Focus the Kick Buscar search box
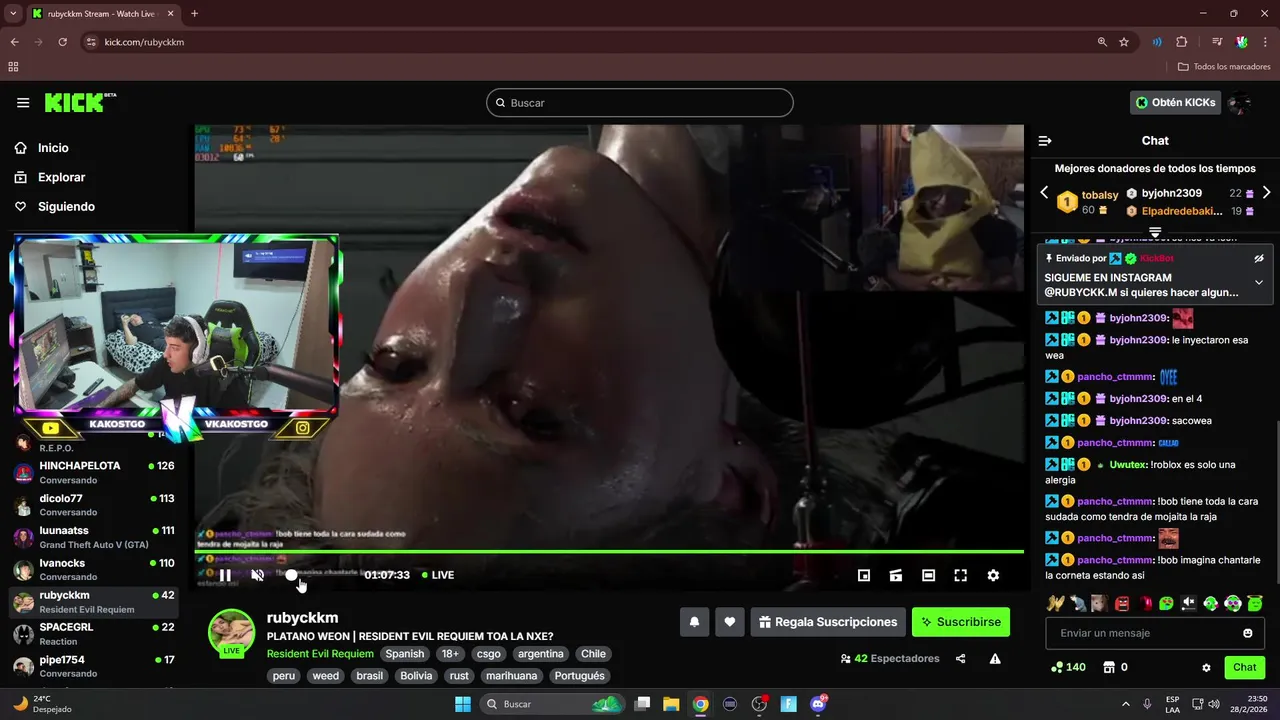Image resolution: width=1280 pixels, height=720 pixels. 640,103
